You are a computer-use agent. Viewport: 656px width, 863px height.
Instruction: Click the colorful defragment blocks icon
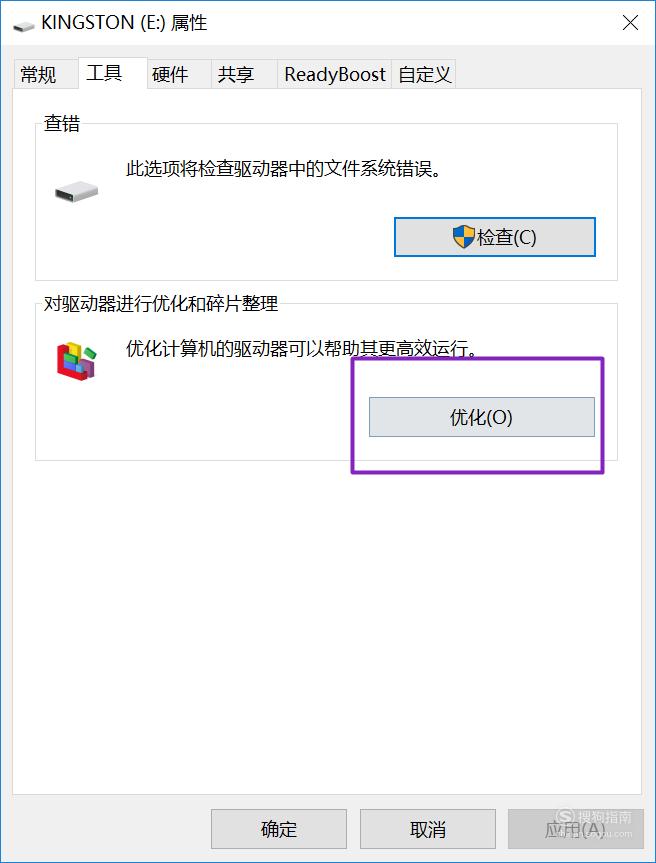click(76, 361)
